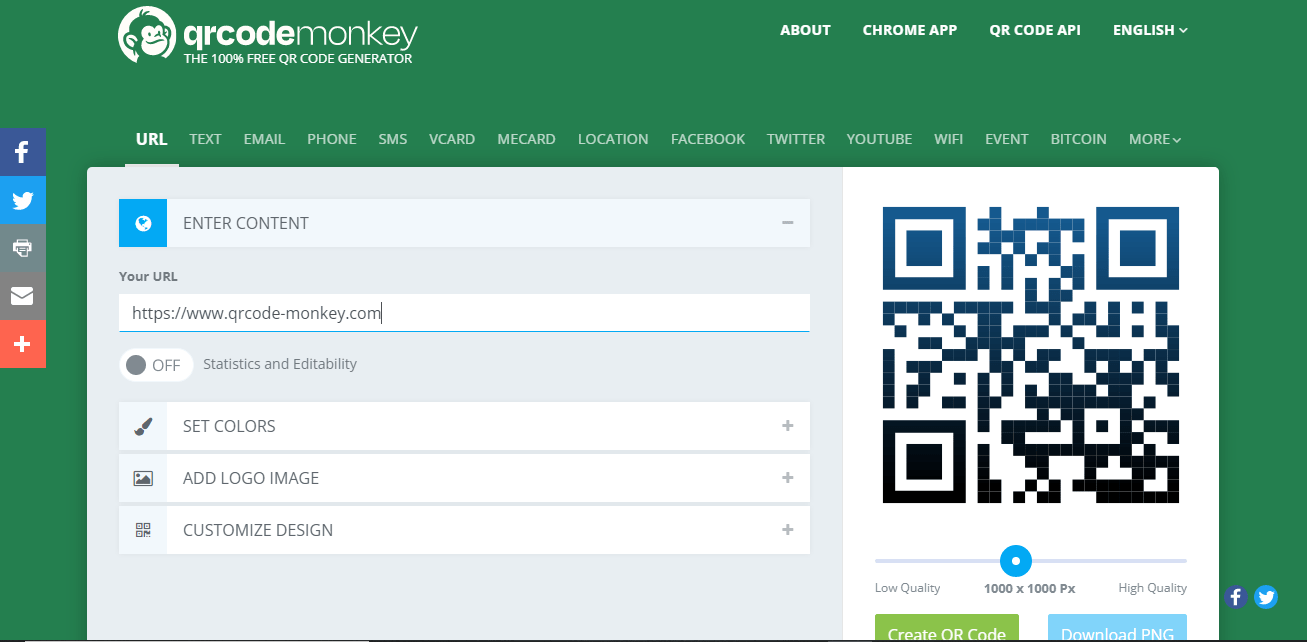Click small Twitter icon below QR preview
This screenshot has width=1307, height=642.
coord(1266,597)
